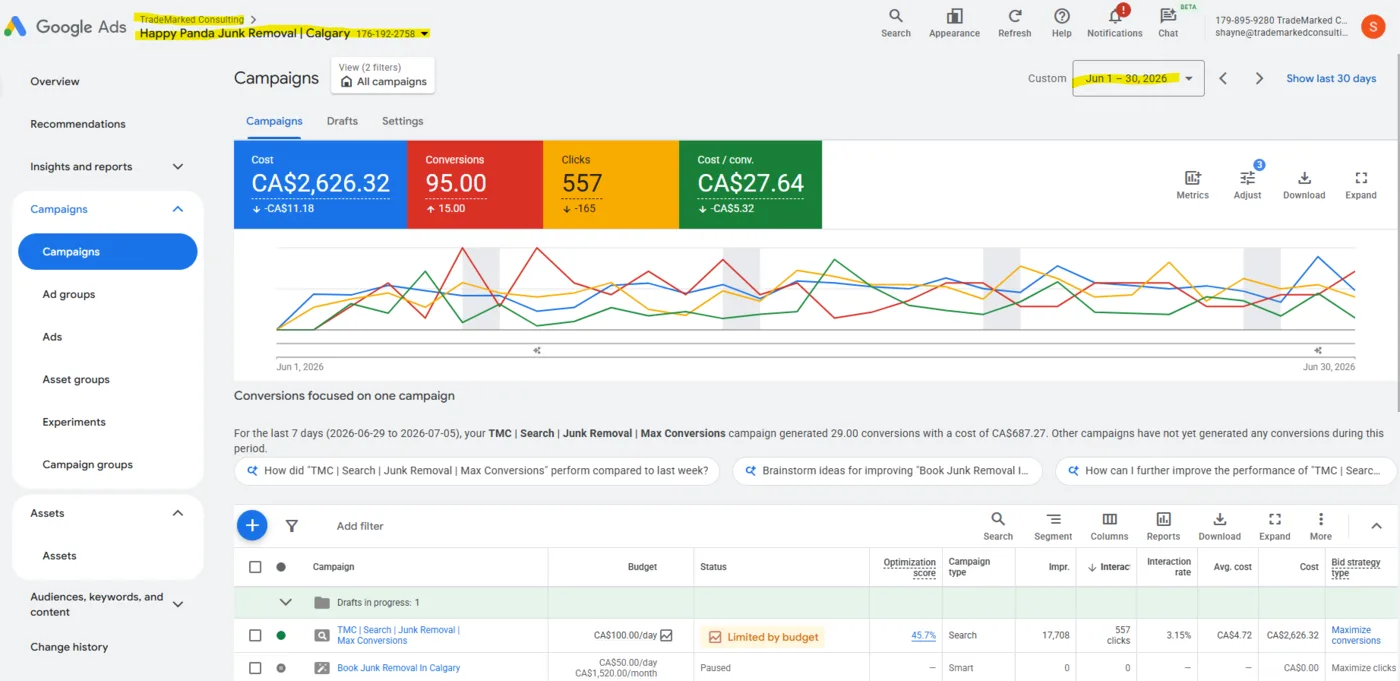Toggle green status dot of TMC campaign
Image resolution: width=1400 pixels, height=681 pixels.
[281, 635]
